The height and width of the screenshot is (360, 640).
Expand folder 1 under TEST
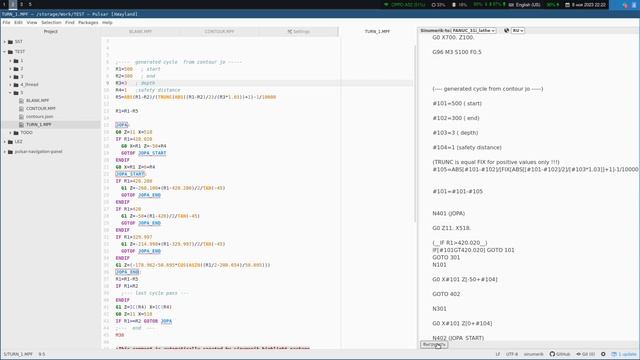click(x=11, y=61)
